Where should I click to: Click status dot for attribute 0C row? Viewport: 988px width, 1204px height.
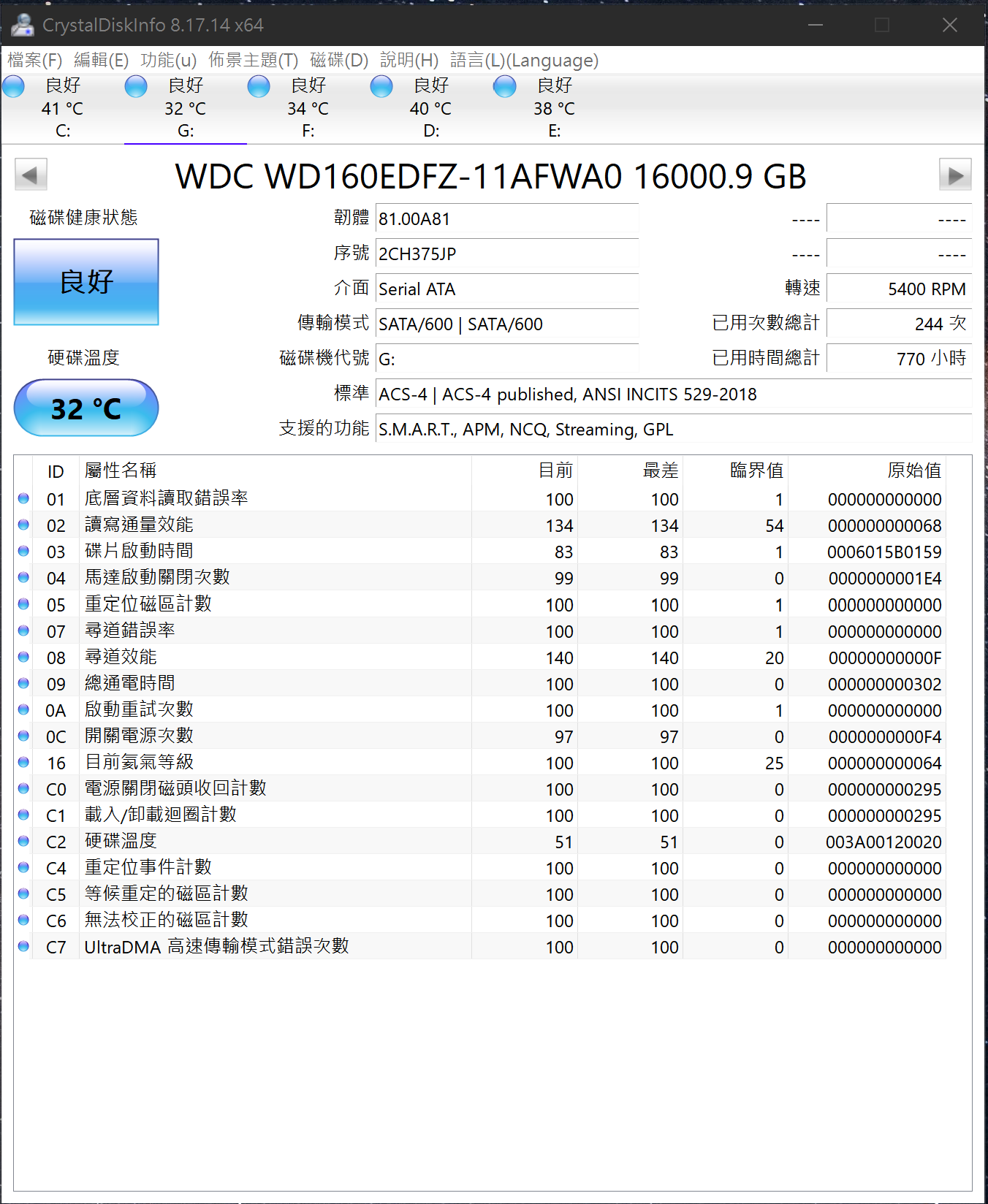23,736
